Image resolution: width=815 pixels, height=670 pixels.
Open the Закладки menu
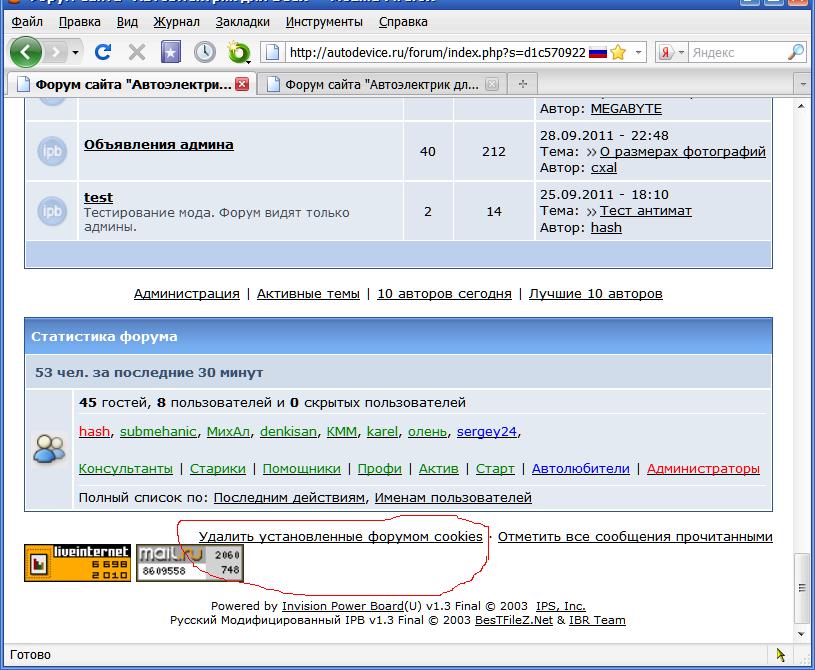point(242,22)
